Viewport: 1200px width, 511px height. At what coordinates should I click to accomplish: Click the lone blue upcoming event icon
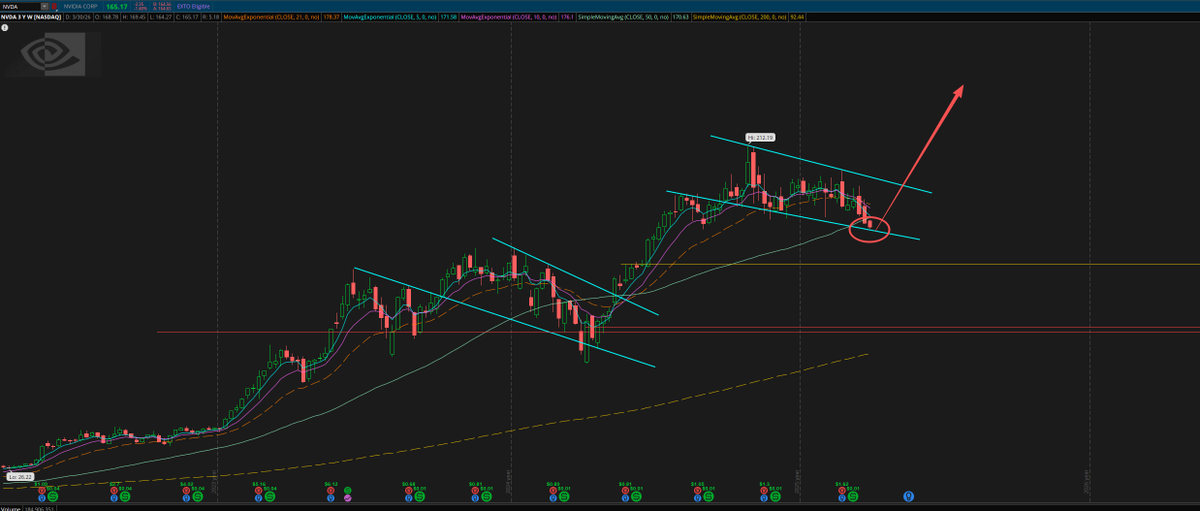(x=909, y=496)
